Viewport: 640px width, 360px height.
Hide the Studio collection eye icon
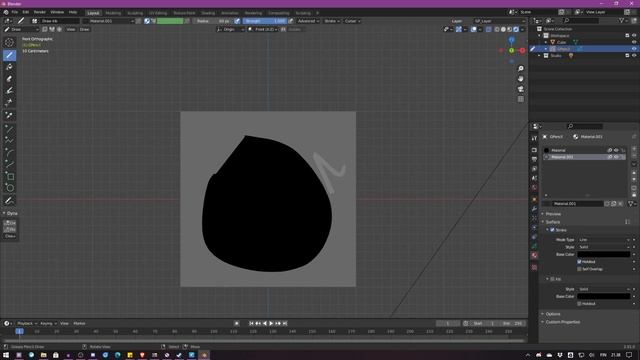(634, 56)
